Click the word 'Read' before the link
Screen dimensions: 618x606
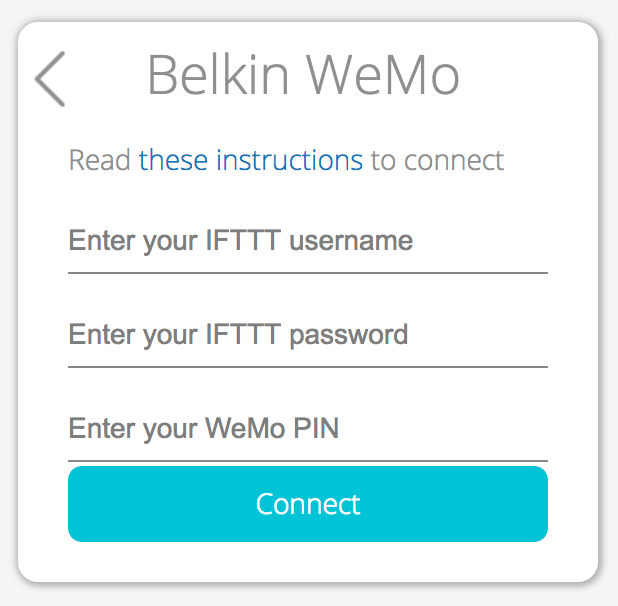coord(100,160)
